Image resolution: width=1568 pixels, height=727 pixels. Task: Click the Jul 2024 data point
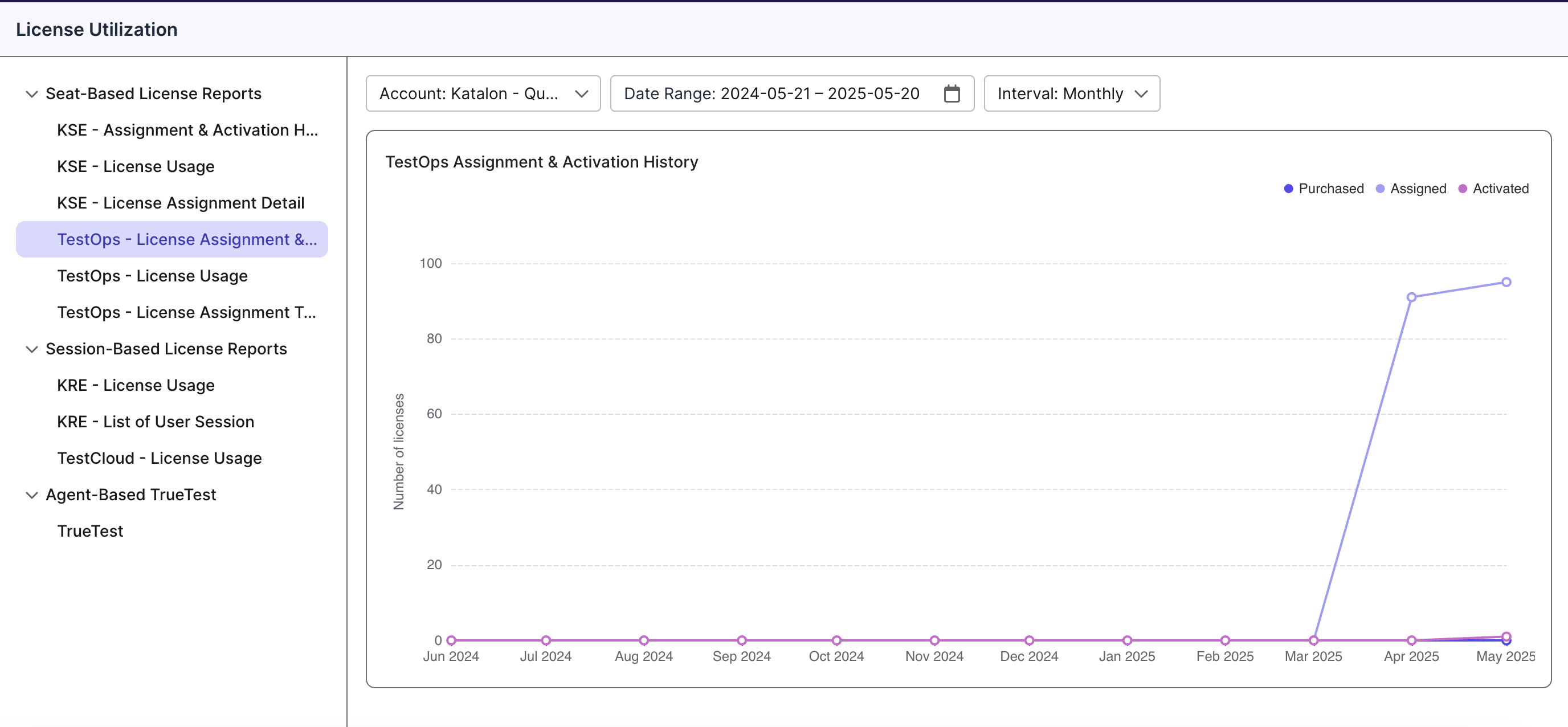[x=545, y=640]
